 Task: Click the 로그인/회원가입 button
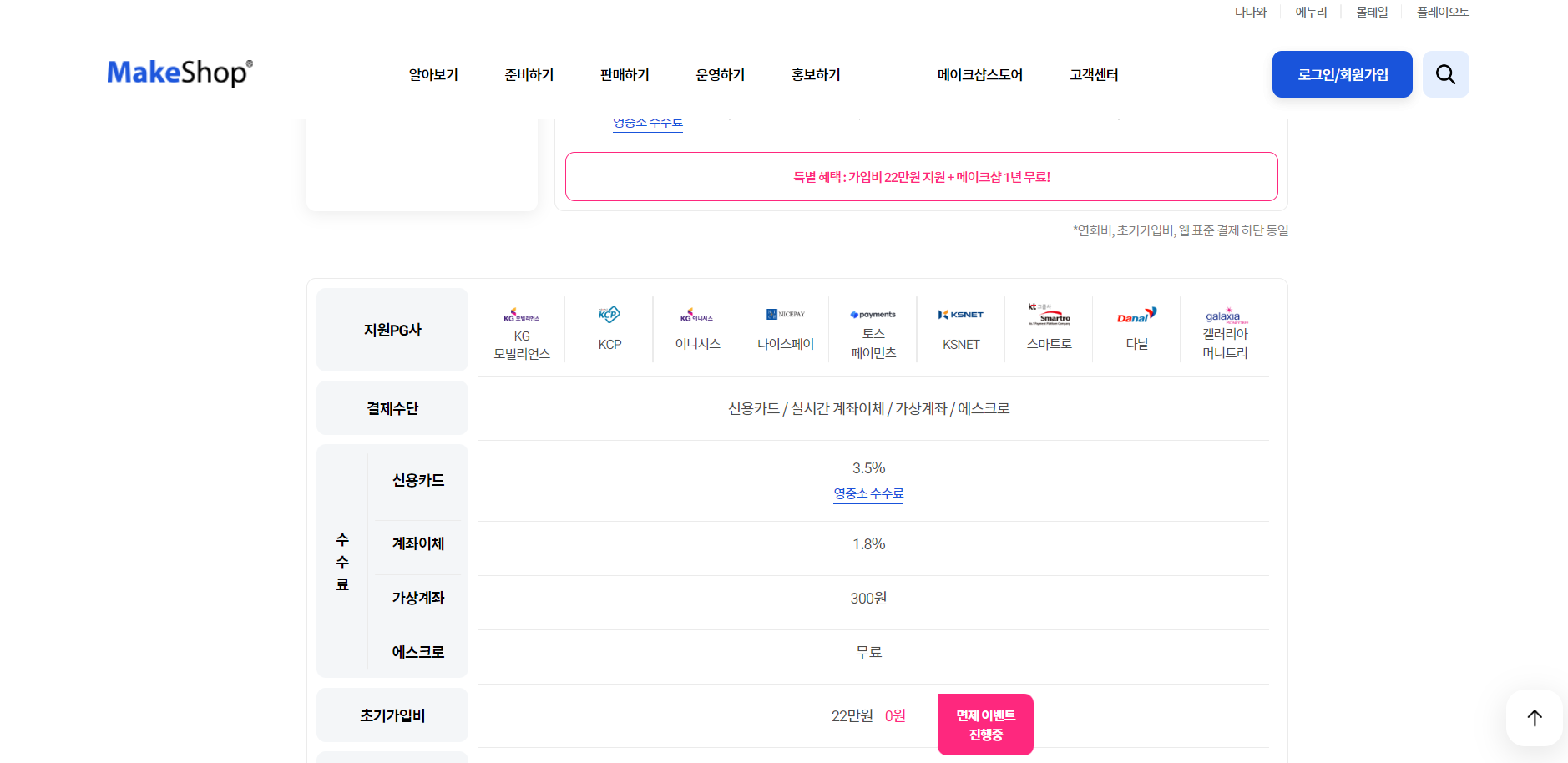1343,74
